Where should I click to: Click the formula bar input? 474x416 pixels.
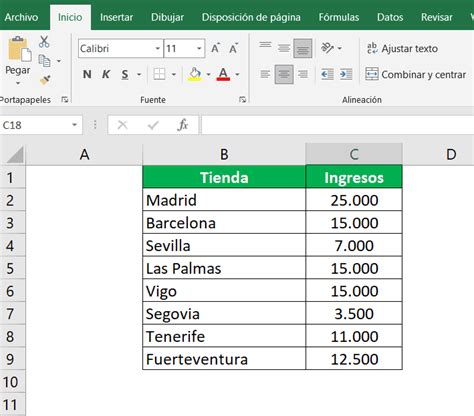tap(338, 125)
